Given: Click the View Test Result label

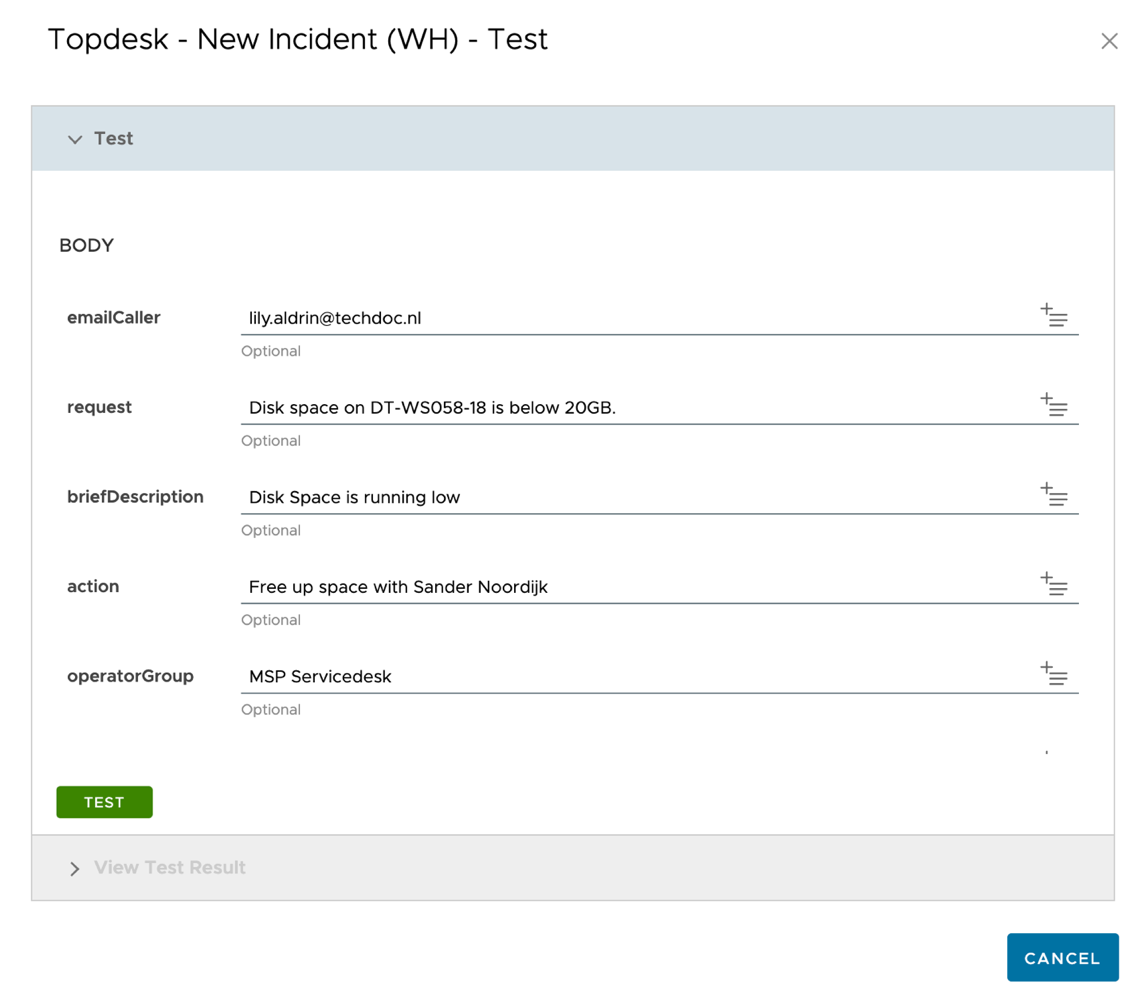Looking at the screenshot, I should pyautogui.click(x=169, y=868).
